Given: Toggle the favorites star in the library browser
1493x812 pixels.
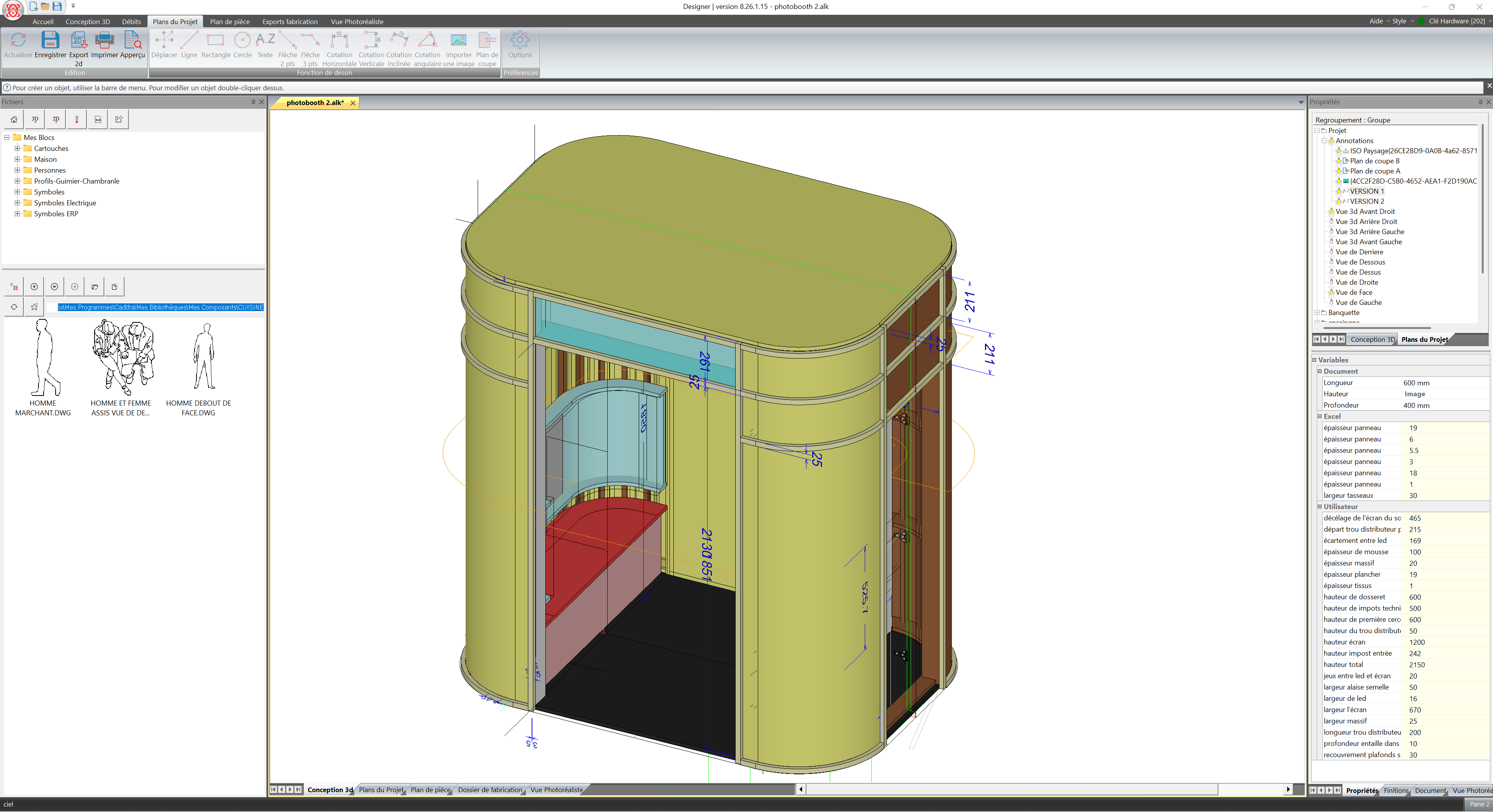Looking at the screenshot, I should tap(34, 306).
